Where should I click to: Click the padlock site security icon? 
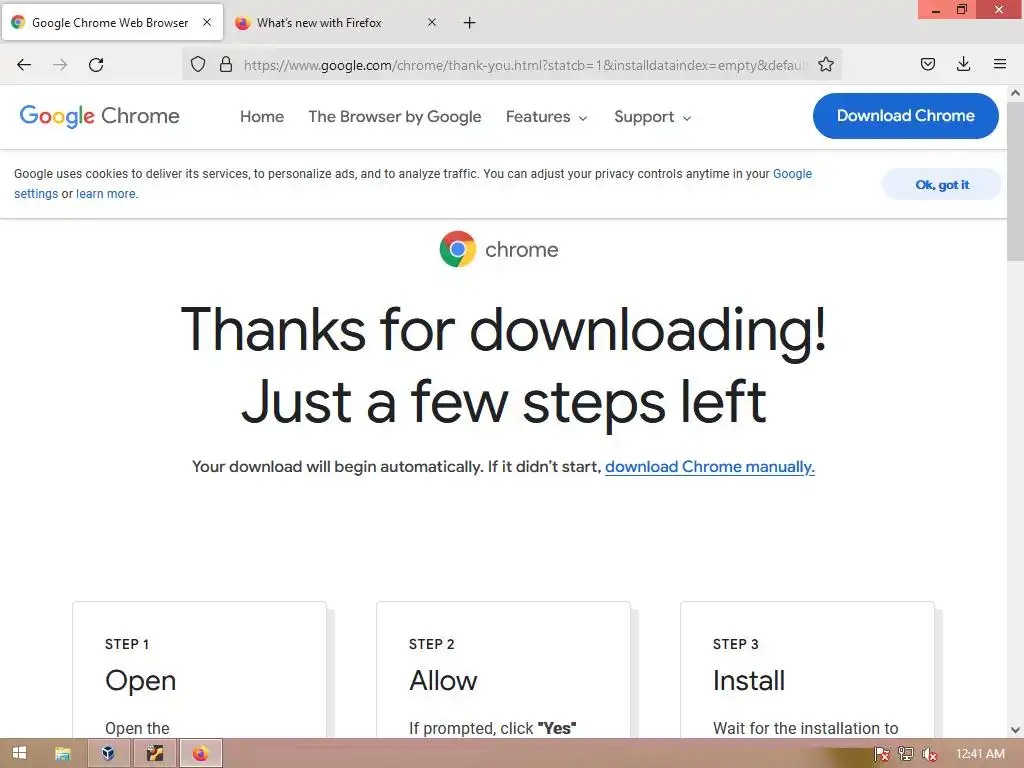[x=226, y=64]
